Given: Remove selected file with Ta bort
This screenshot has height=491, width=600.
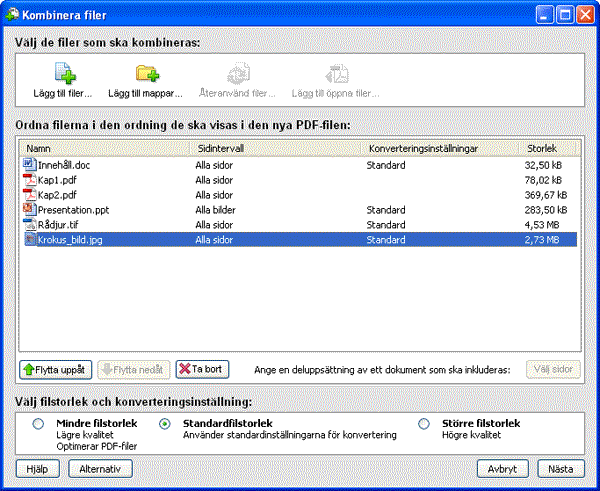Looking at the screenshot, I should coord(203,369).
